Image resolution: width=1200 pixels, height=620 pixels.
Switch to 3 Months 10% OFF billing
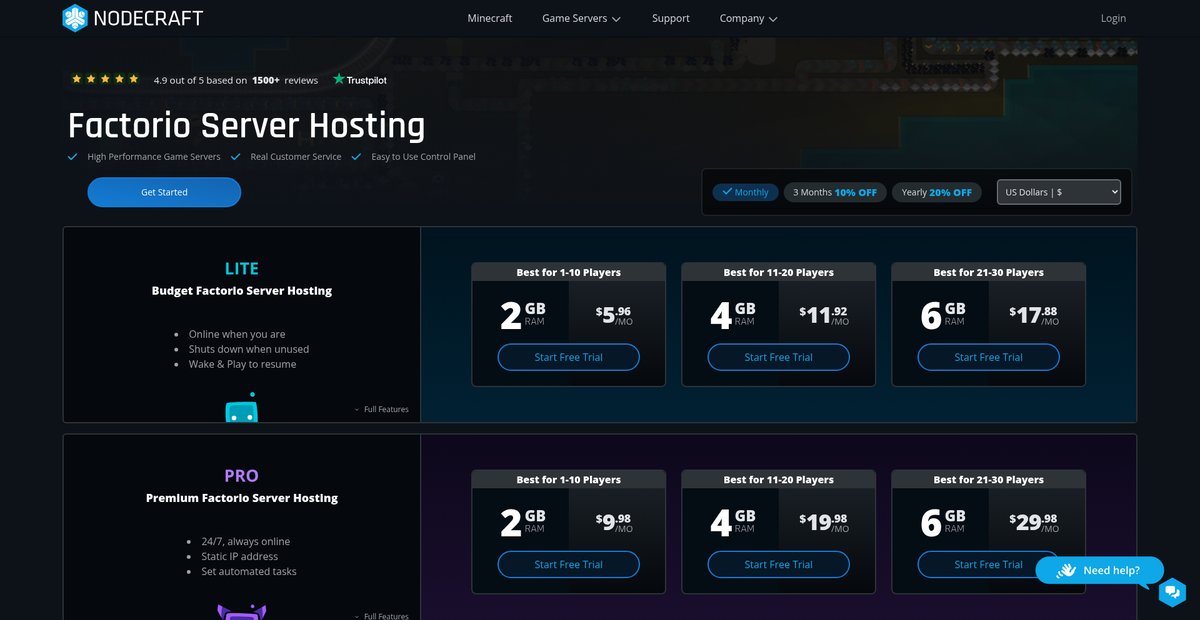coord(835,192)
